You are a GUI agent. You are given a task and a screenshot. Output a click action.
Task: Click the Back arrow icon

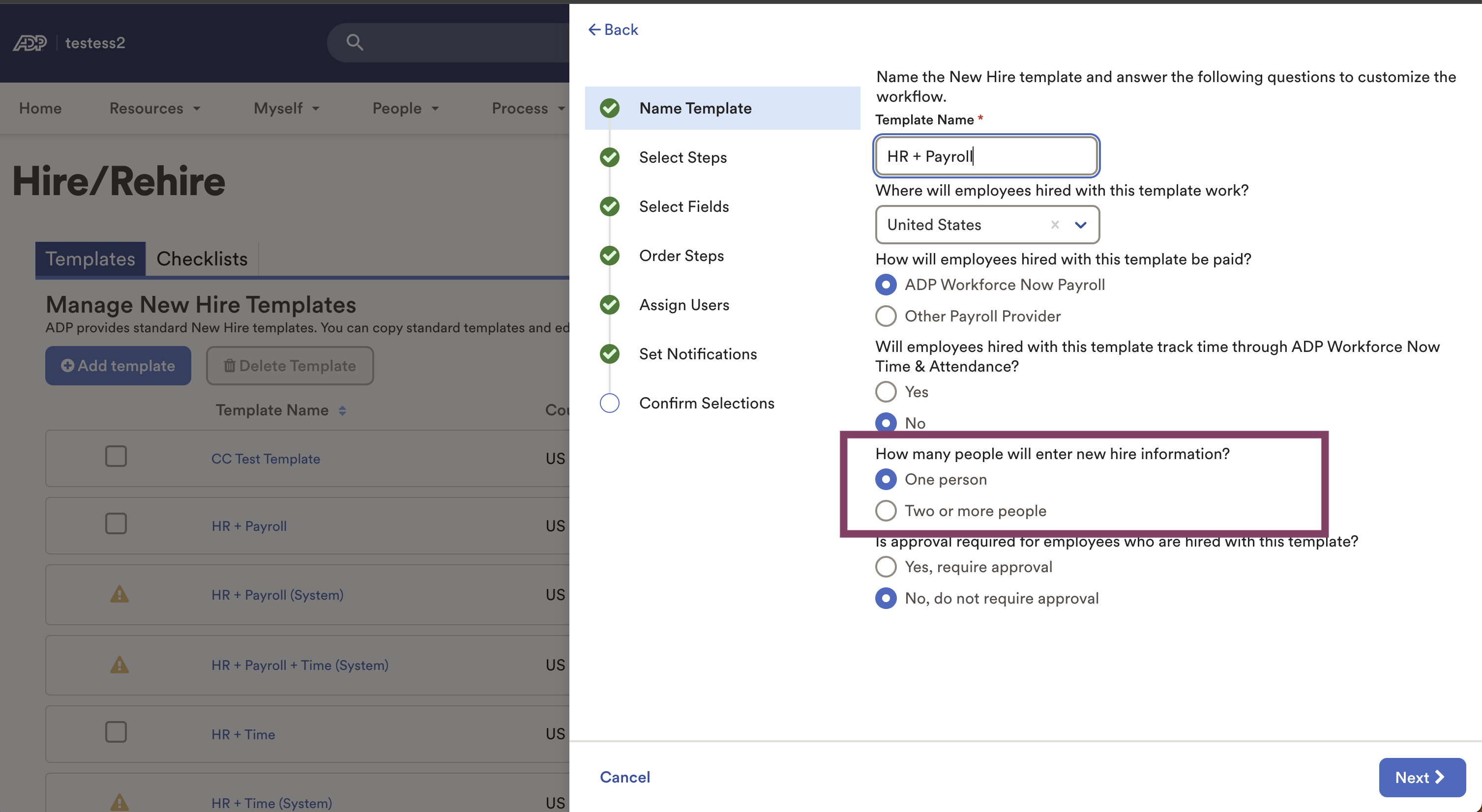click(x=594, y=29)
